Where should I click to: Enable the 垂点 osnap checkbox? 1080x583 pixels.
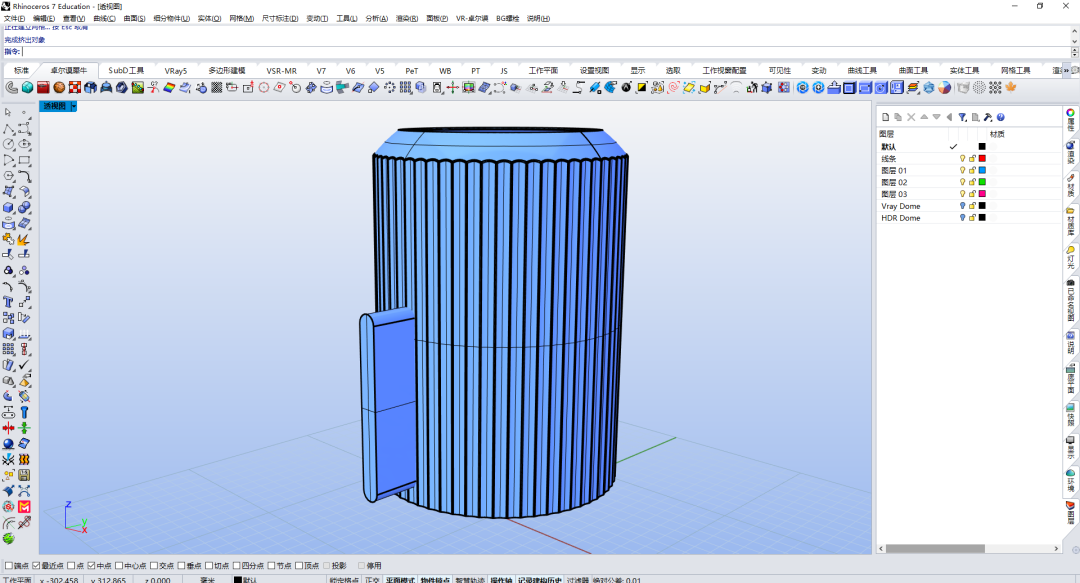[181, 566]
